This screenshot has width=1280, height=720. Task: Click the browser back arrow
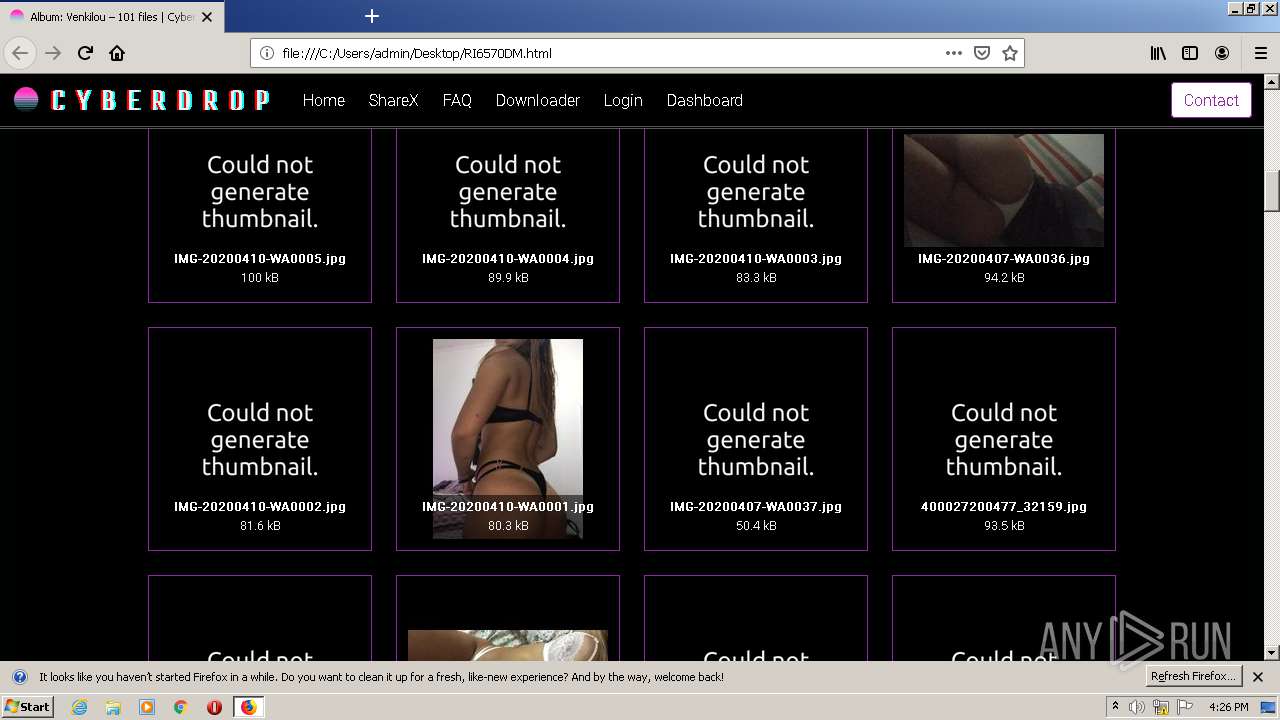(x=20, y=53)
